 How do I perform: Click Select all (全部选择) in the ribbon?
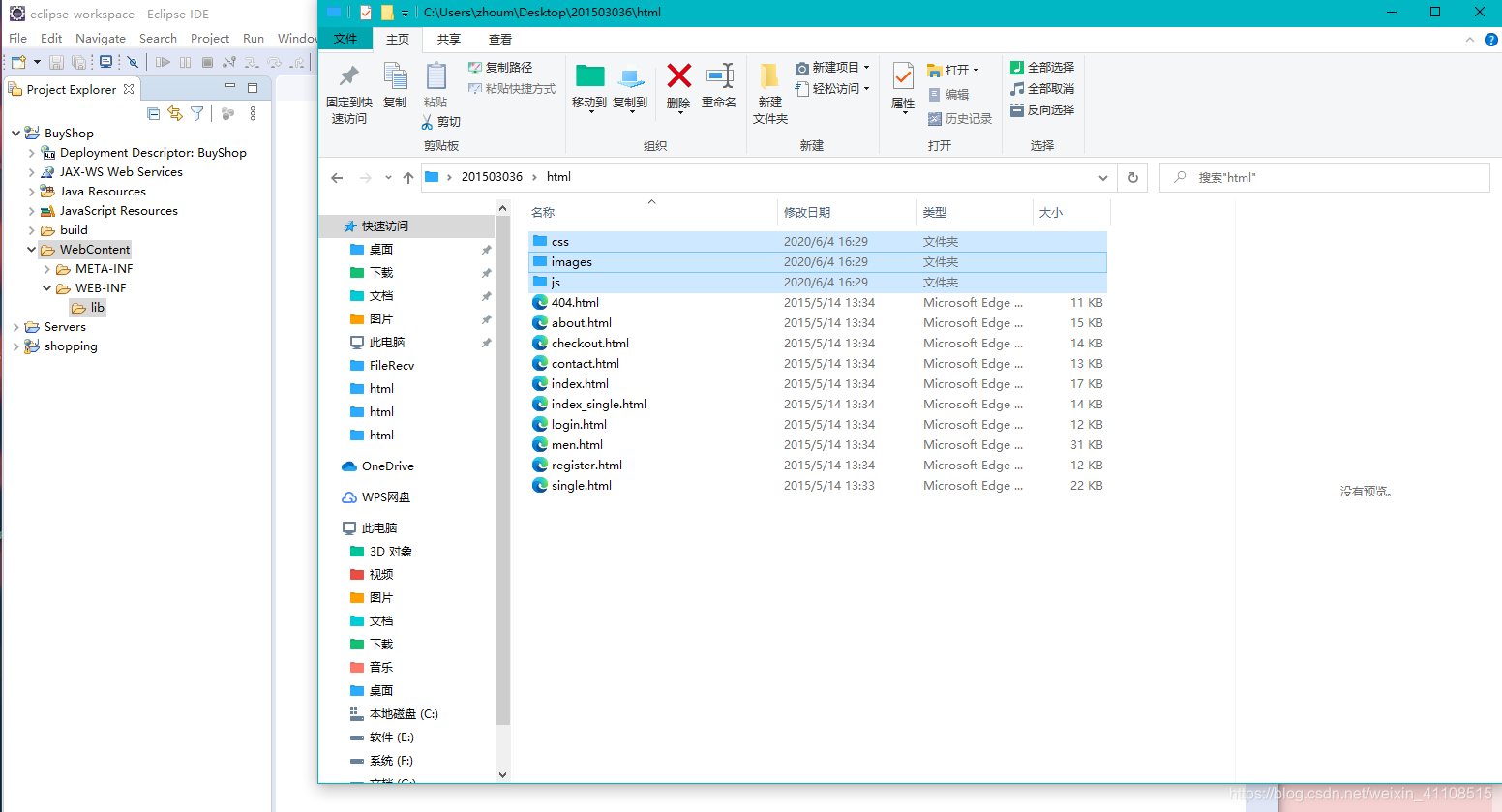[x=1042, y=68]
